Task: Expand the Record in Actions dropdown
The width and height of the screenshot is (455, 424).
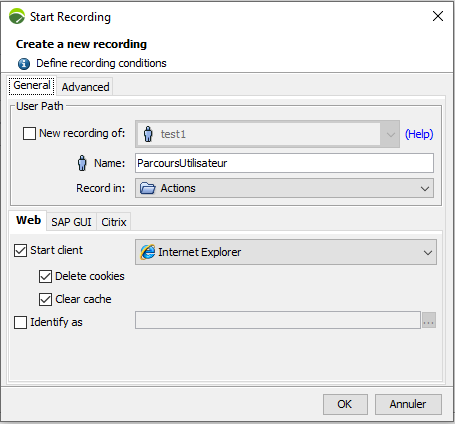Action: [284, 188]
